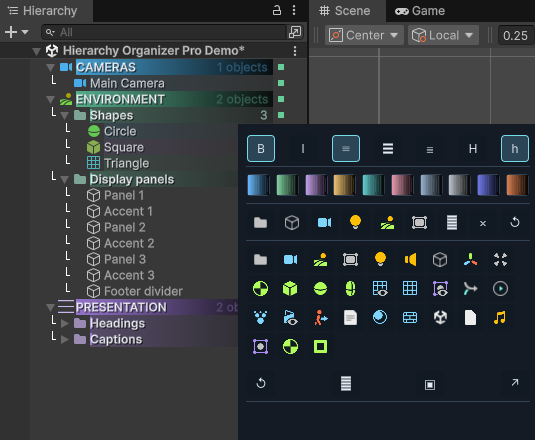Click the X clear icon button
This screenshot has height=440, width=535.
click(x=483, y=223)
